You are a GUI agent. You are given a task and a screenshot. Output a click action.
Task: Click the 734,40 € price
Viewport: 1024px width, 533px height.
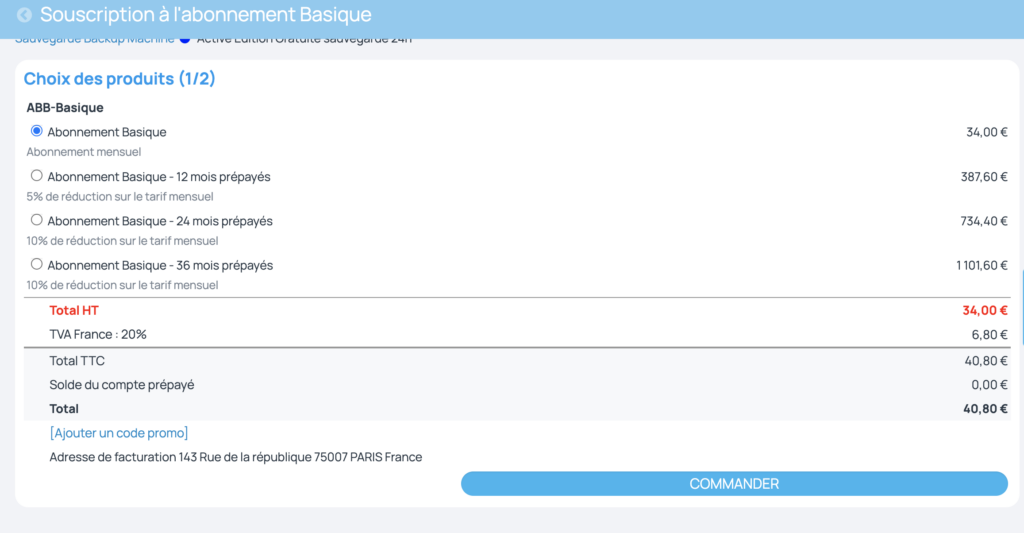point(984,221)
